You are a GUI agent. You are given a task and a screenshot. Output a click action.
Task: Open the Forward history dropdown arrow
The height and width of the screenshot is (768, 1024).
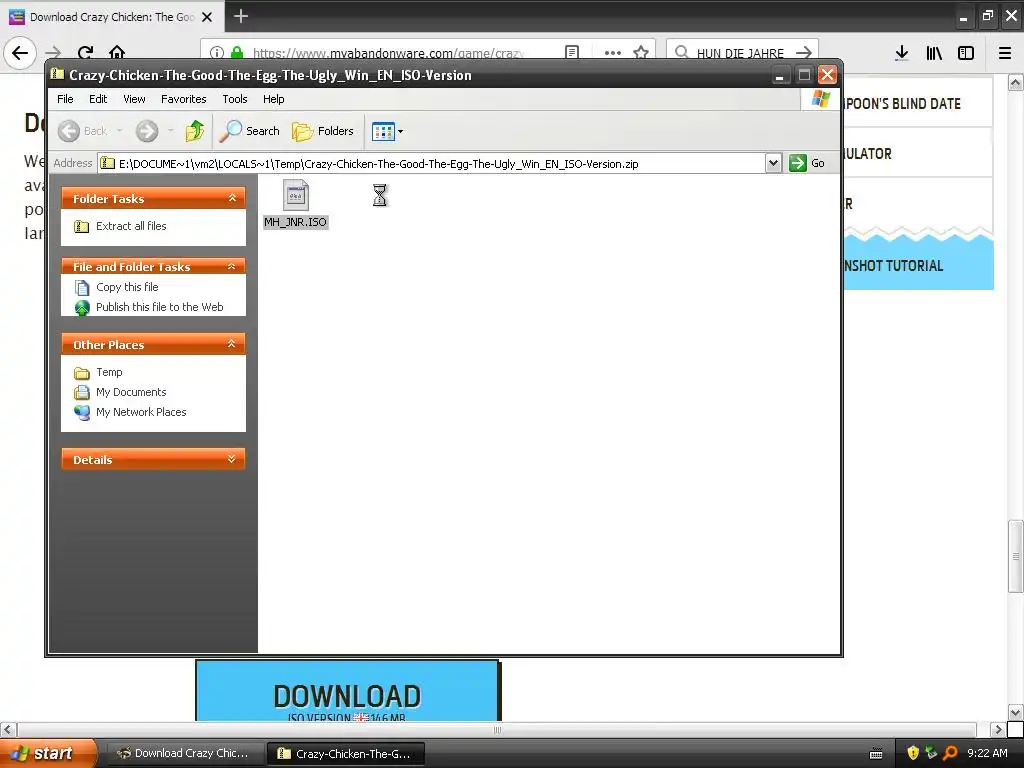point(170,131)
